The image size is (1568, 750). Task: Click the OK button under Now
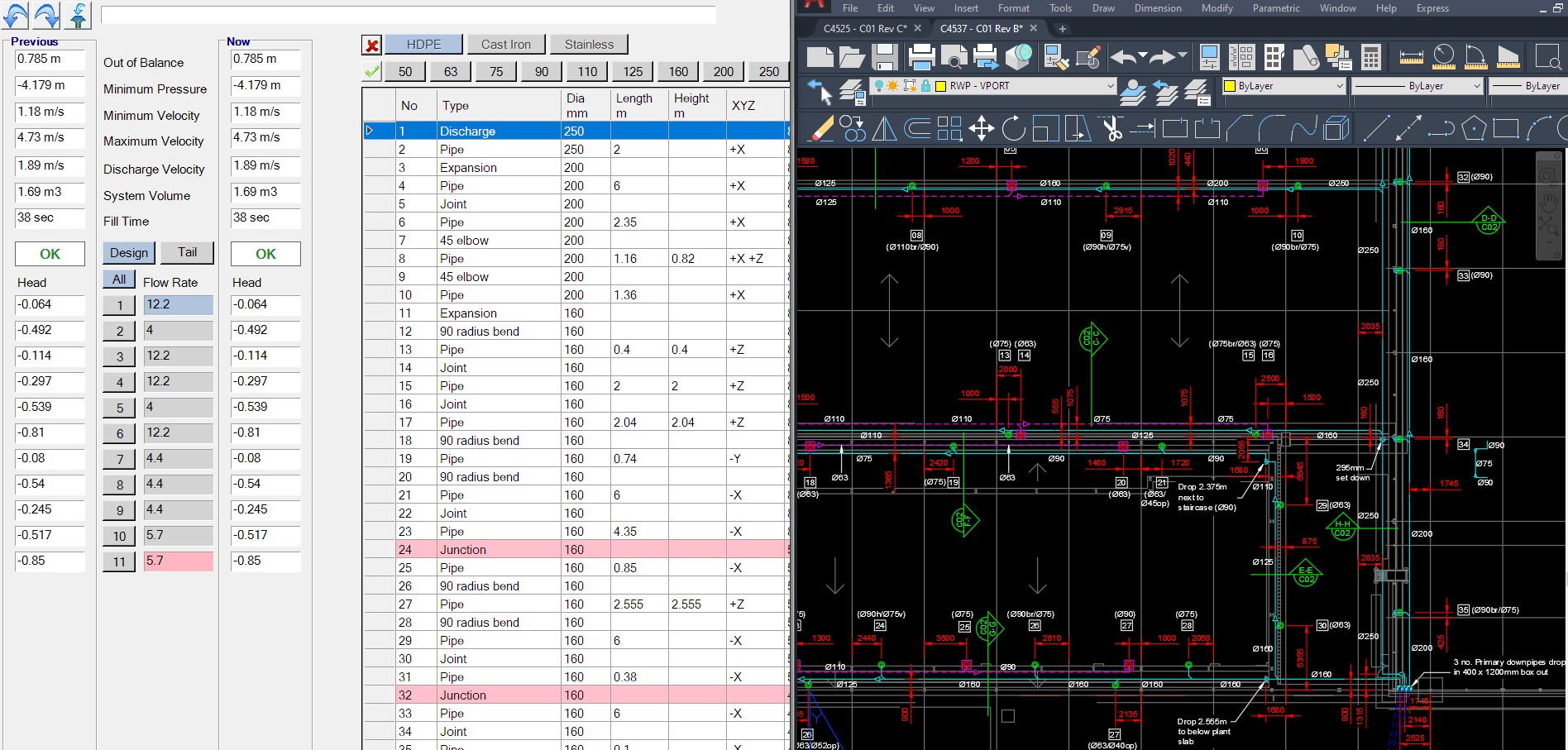[x=266, y=254]
